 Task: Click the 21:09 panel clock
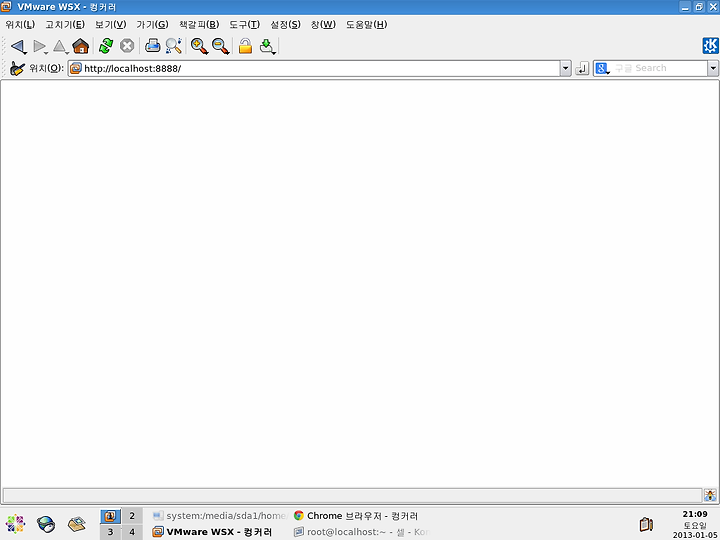695,514
